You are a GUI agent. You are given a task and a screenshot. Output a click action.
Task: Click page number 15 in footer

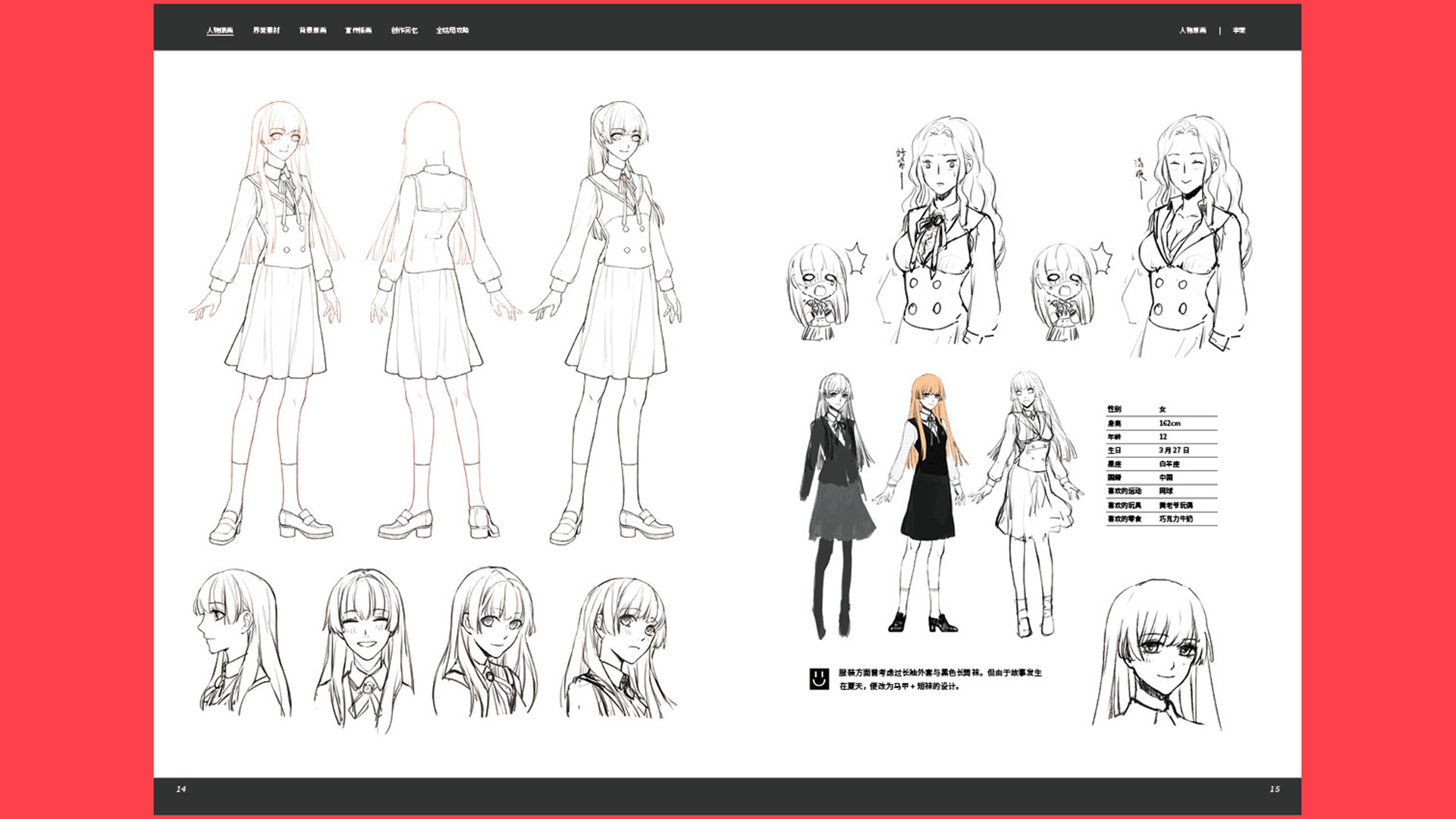tap(1274, 789)
